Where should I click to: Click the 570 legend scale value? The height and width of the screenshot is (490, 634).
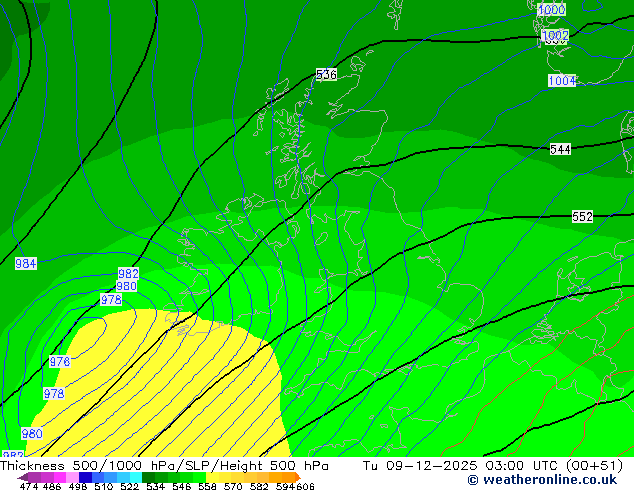[233, 486]
